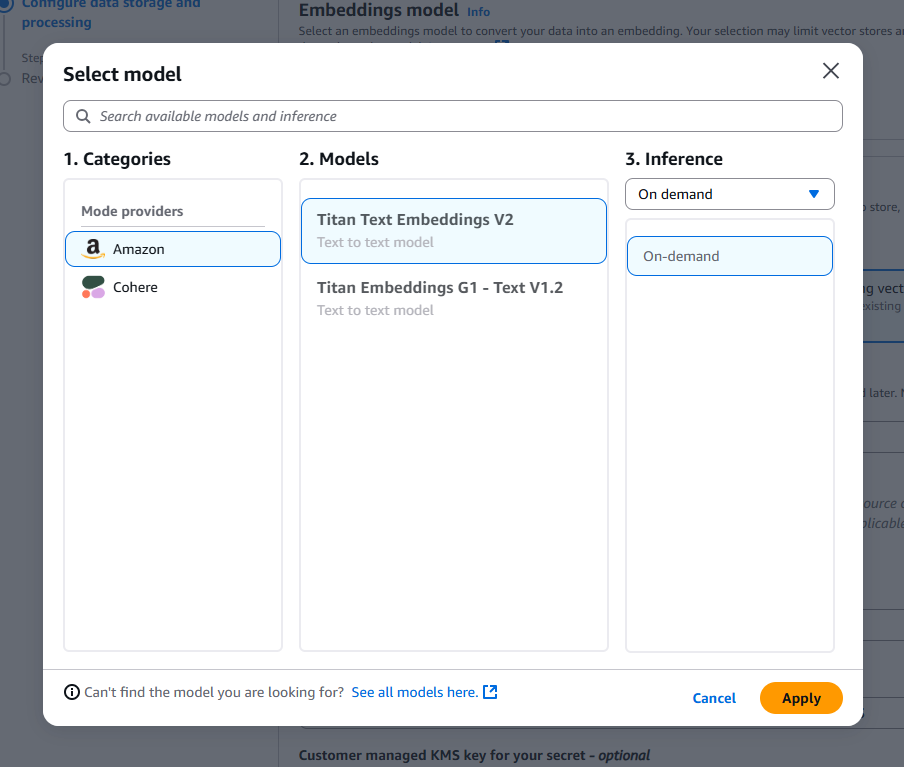Open the 'On demand' inference dropdown
This screenshot has height=767, width=904.
point(729,194)
